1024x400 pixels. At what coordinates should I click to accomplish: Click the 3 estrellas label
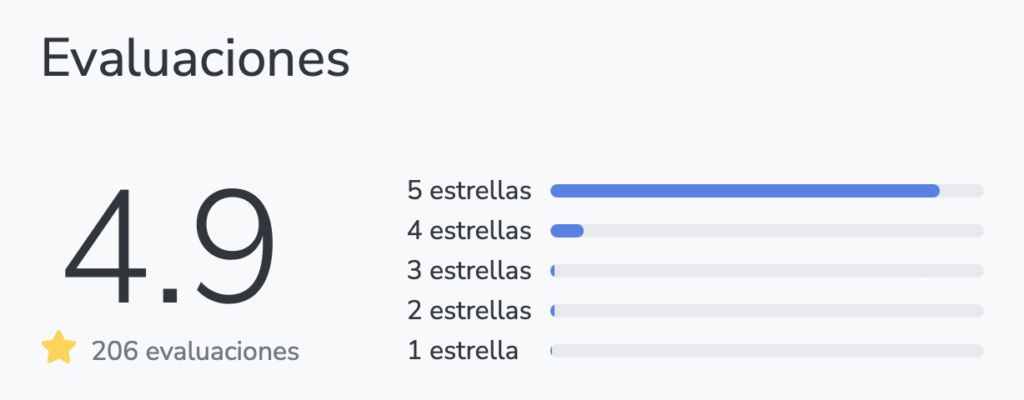469,271
